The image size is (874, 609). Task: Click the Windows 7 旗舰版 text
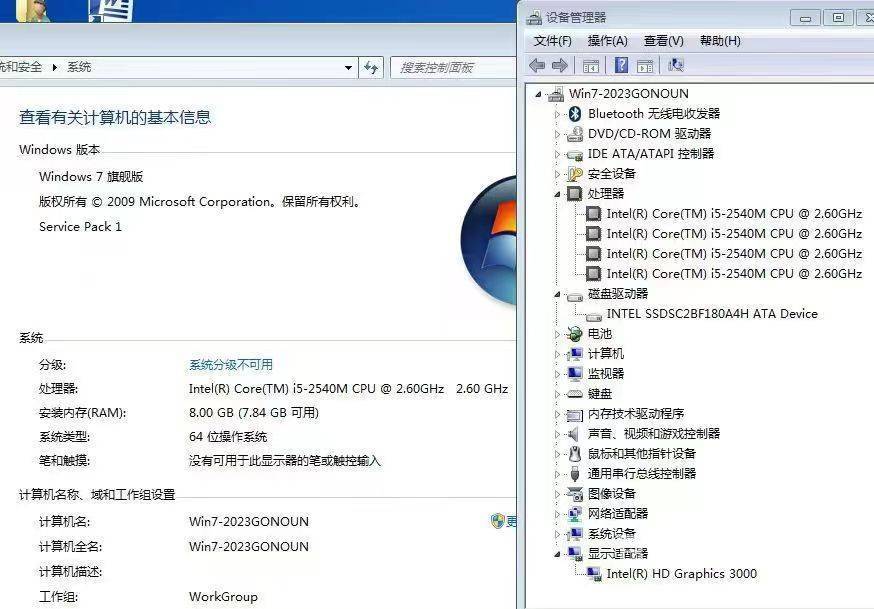coord(91,177)
